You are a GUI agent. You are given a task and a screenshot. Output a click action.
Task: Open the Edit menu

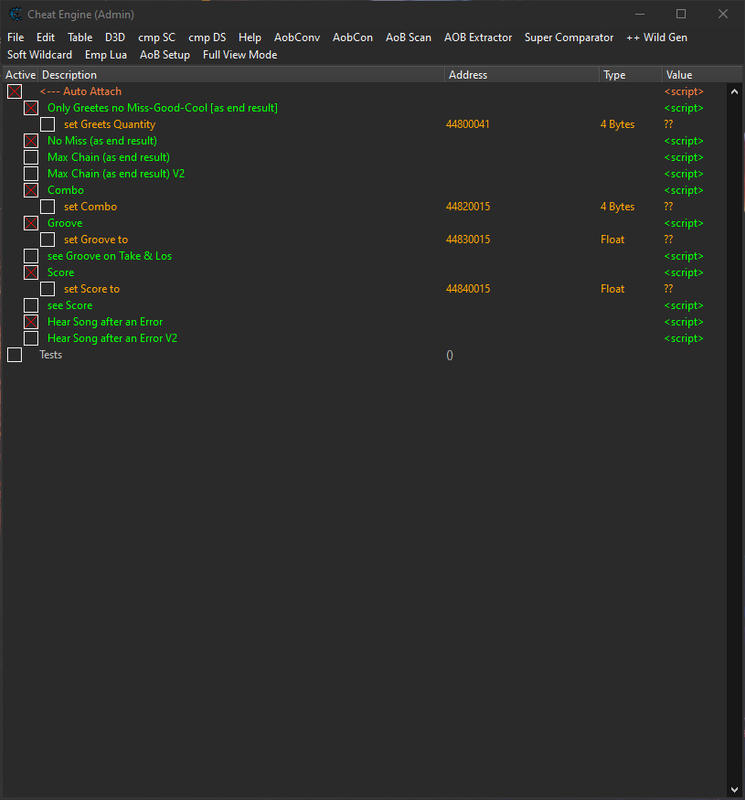(x=45, y=37)
